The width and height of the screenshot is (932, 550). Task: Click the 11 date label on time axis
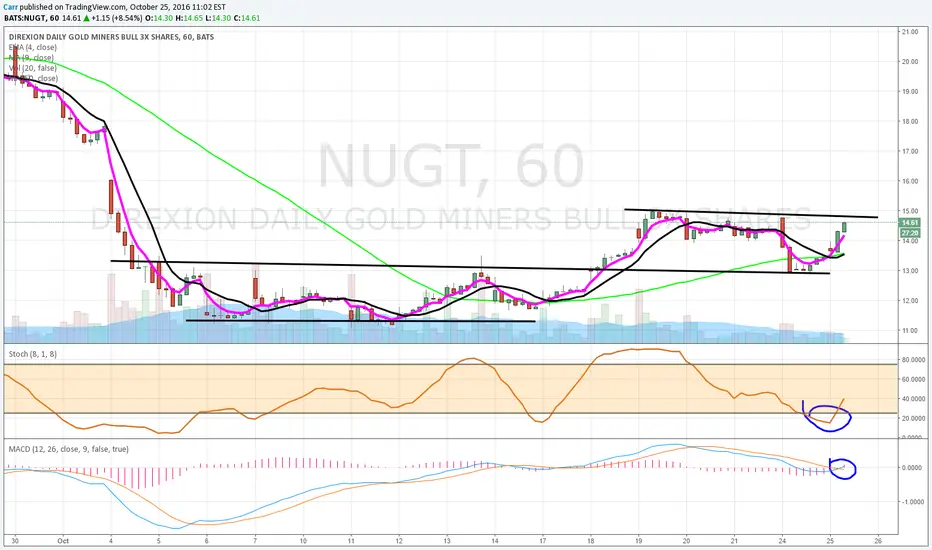pyautogui.click(x=351, y=541)
